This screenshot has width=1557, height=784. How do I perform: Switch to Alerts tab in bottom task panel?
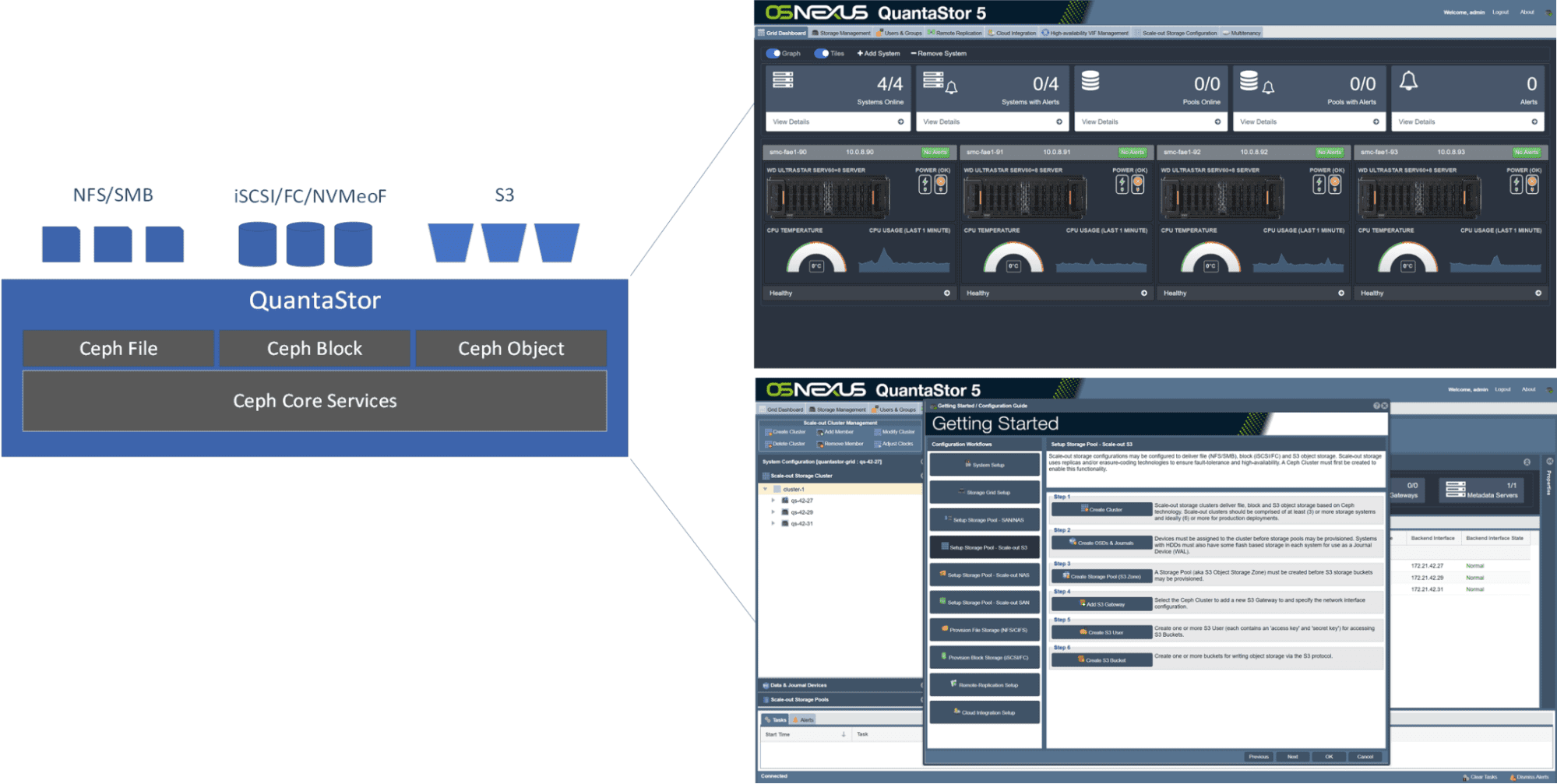pyautogui.click(x=803, y=720)
